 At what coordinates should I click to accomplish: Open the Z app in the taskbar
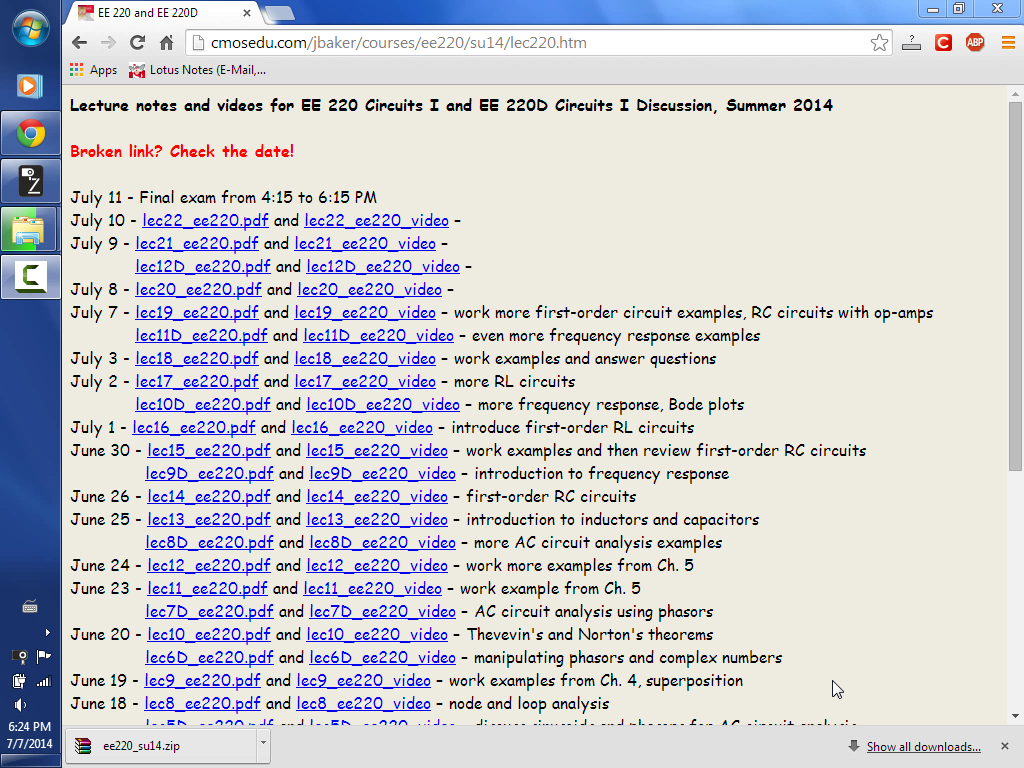tap(31, 182)
